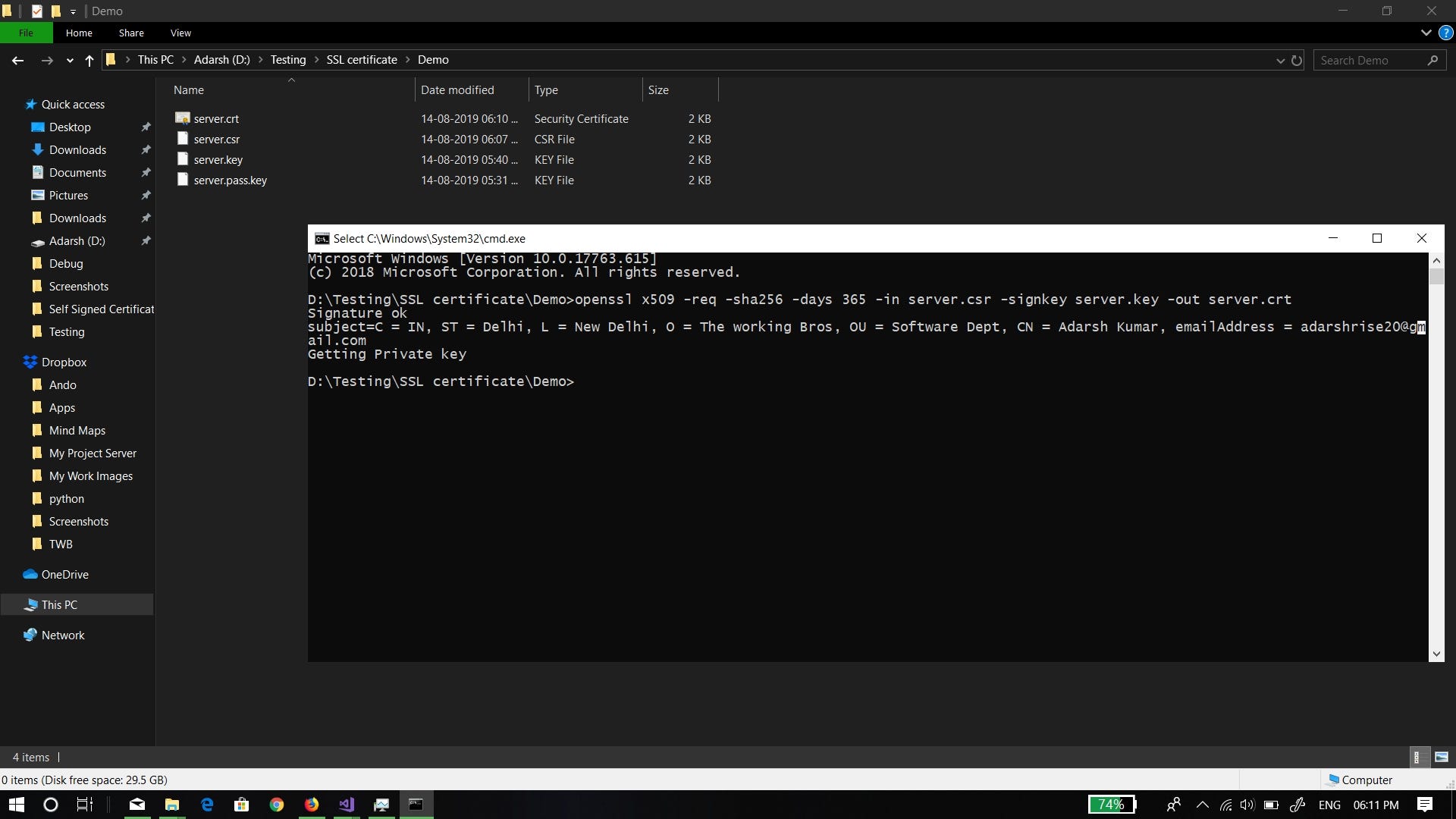Open Properties from the Quick Access Toolbar check icon
The width and height of the screenshot is (1456, 819).
[x=36, y=11]
